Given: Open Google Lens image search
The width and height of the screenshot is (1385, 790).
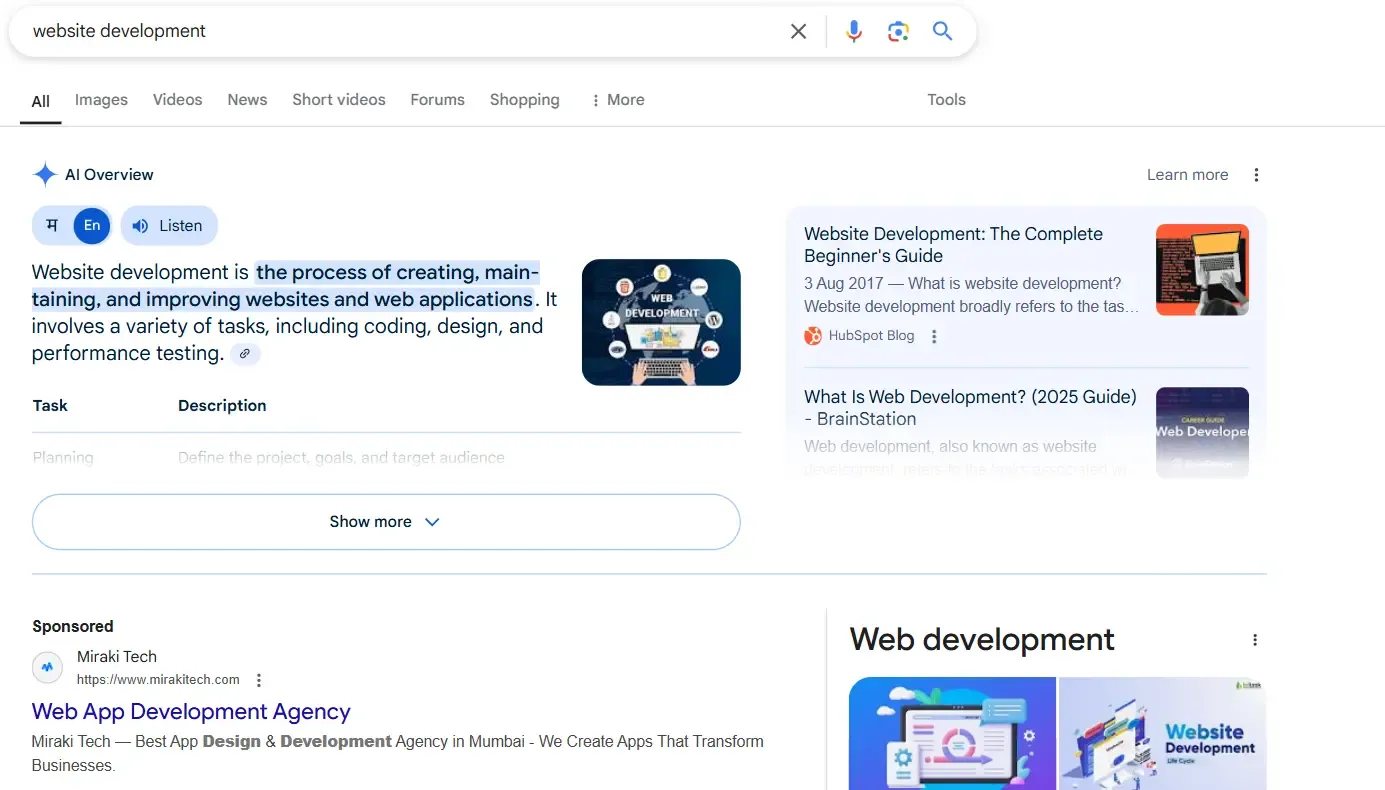Looking at the screenshot, I should pyautogui.click(x=898, y=31).
